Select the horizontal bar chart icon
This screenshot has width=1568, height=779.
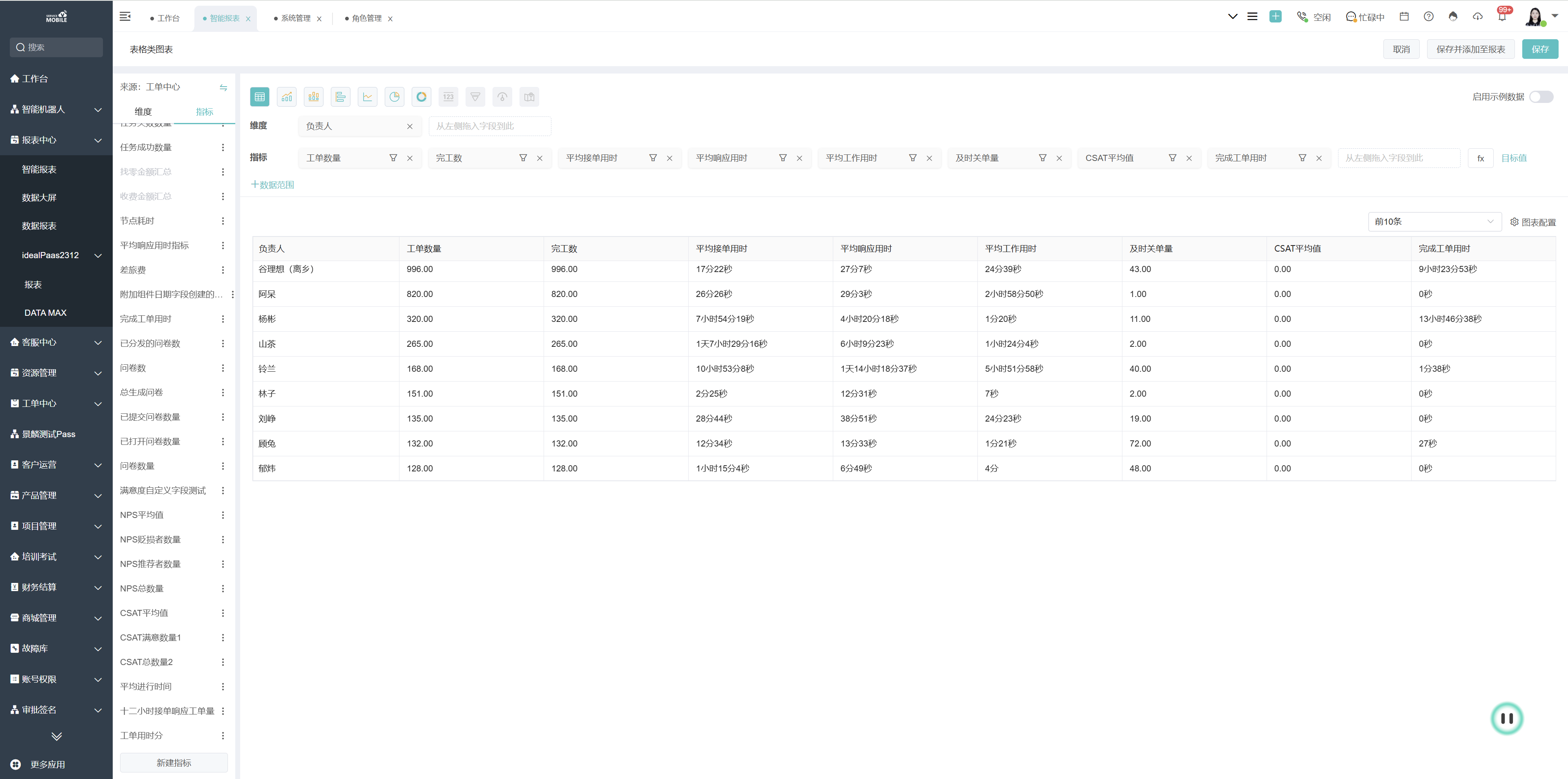point(340,97)
